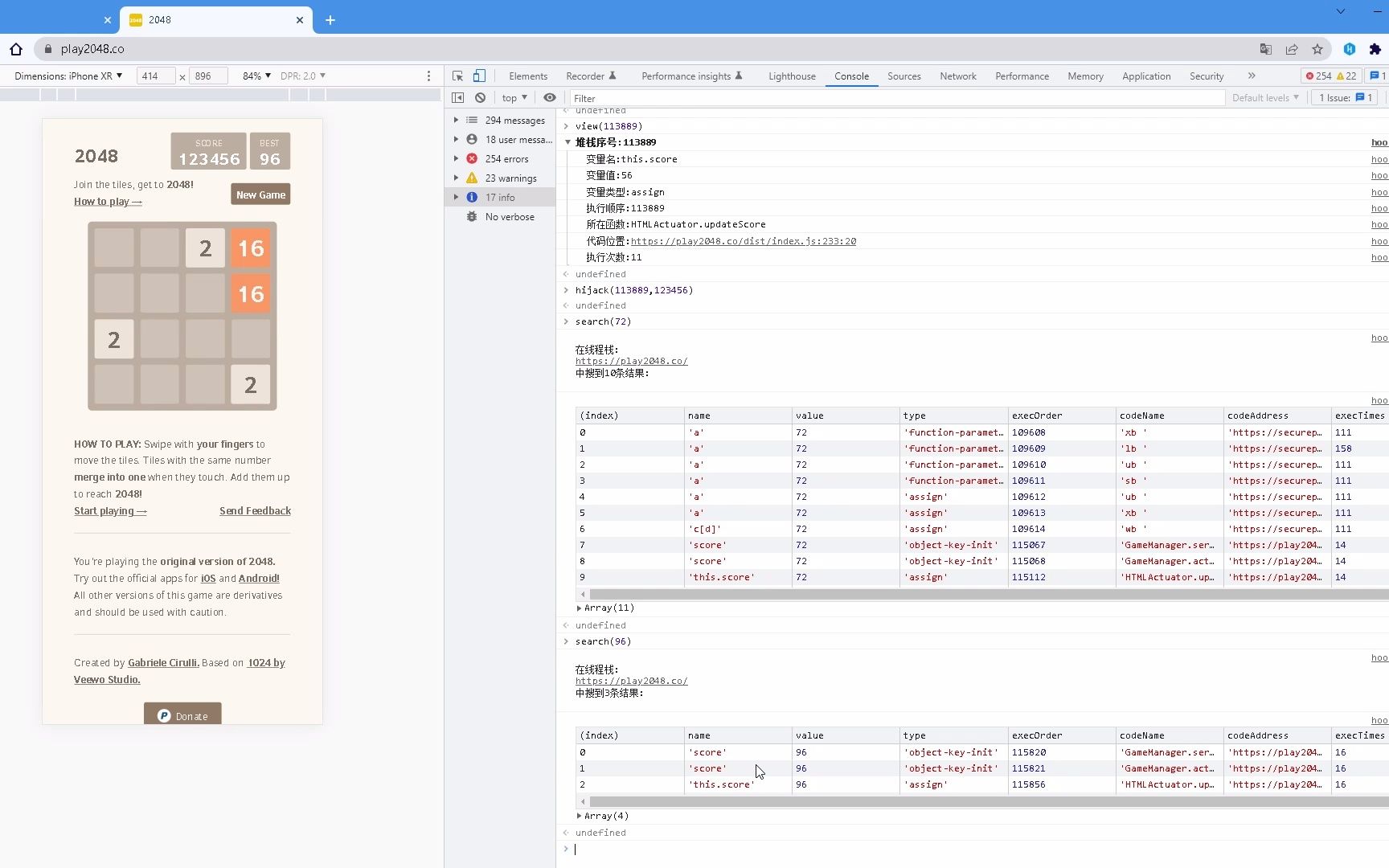Open device toolbar more options menu
The image size is (1389, 868).
pos(428,76)
